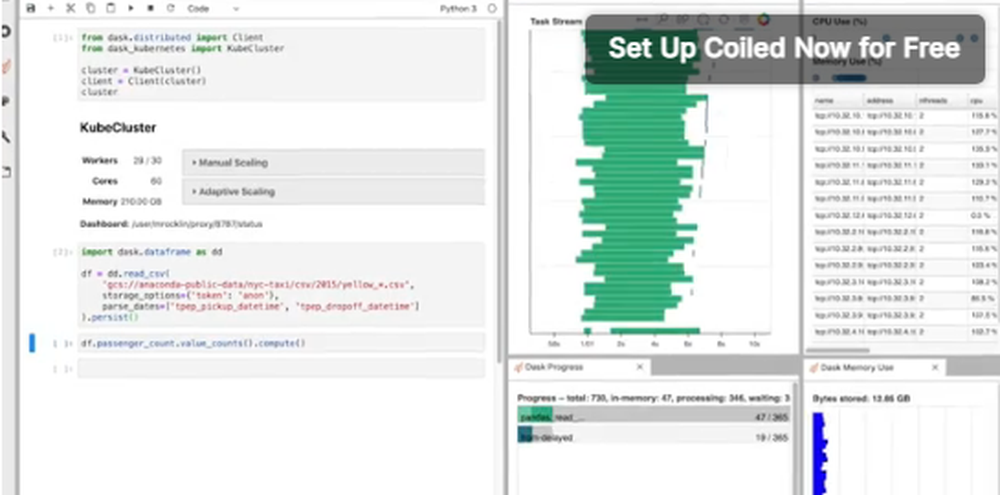1000x495 pixels.
Task: Click the kernel status circle next to Python 3
Action: pos(492,9)
